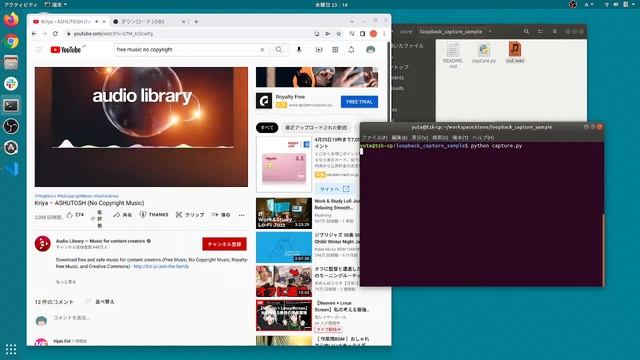Open terminal 検索 menu

coord(440,138)
